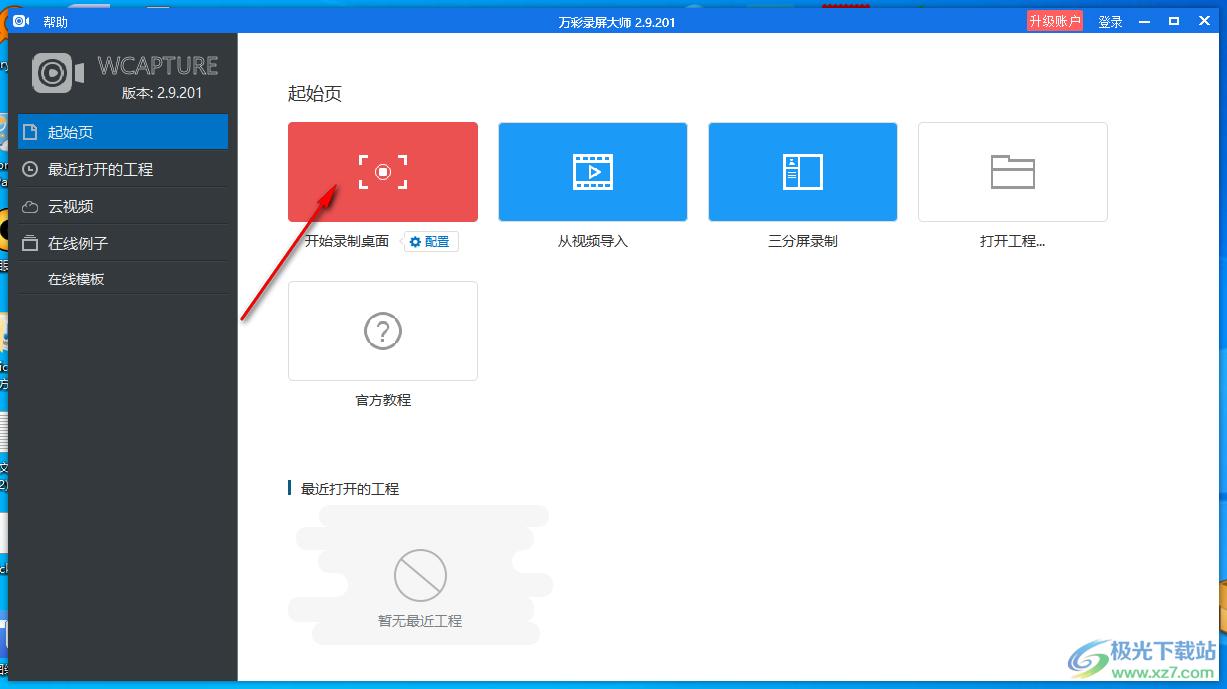The height and width of the screenshot is (689, 1227).
Task: Click the 升级账户 upgrade account button
Action: [x=1054, y=21]
